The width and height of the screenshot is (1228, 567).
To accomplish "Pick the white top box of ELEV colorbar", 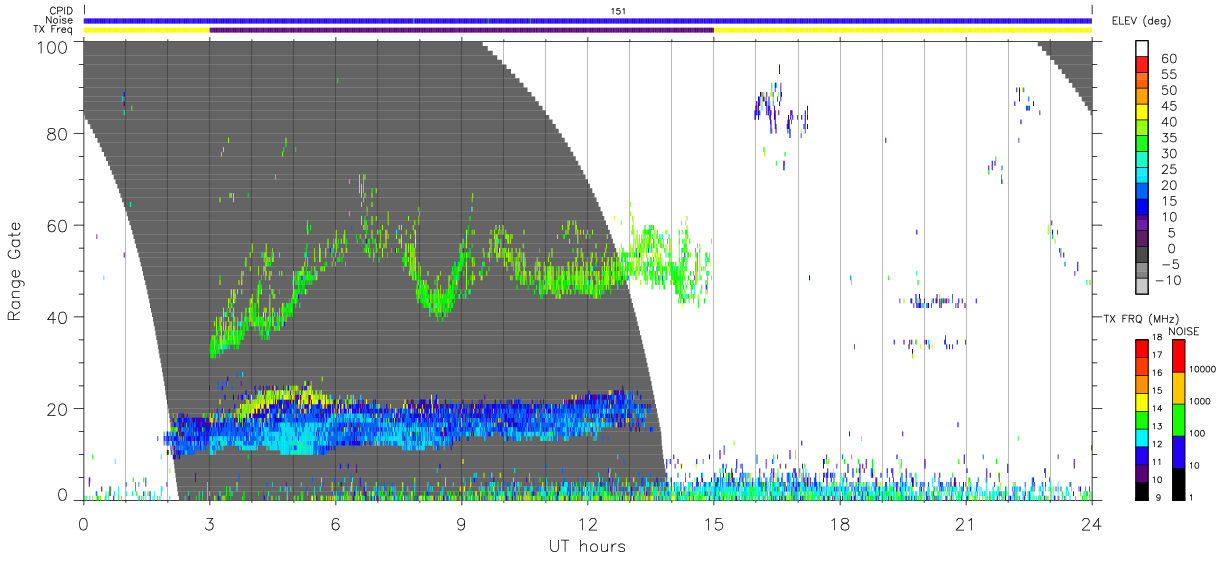I will tap(1142, 49).
